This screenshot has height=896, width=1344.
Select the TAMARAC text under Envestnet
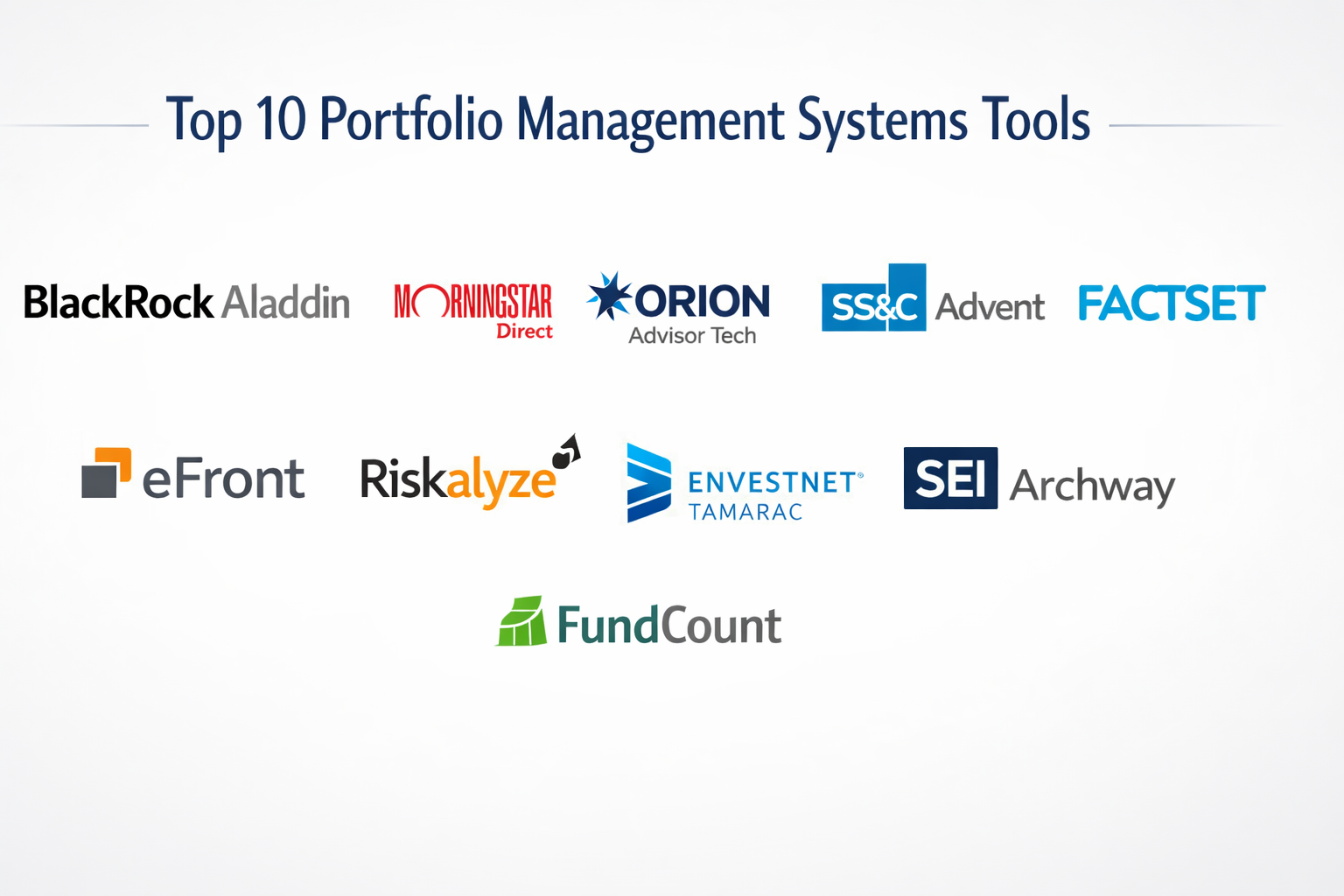745,512
